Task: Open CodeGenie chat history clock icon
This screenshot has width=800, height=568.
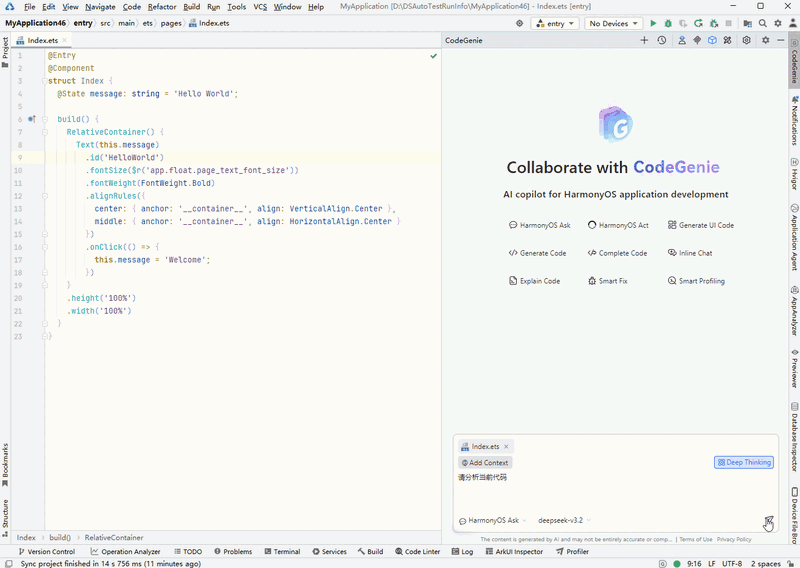Action: [661, 40]
